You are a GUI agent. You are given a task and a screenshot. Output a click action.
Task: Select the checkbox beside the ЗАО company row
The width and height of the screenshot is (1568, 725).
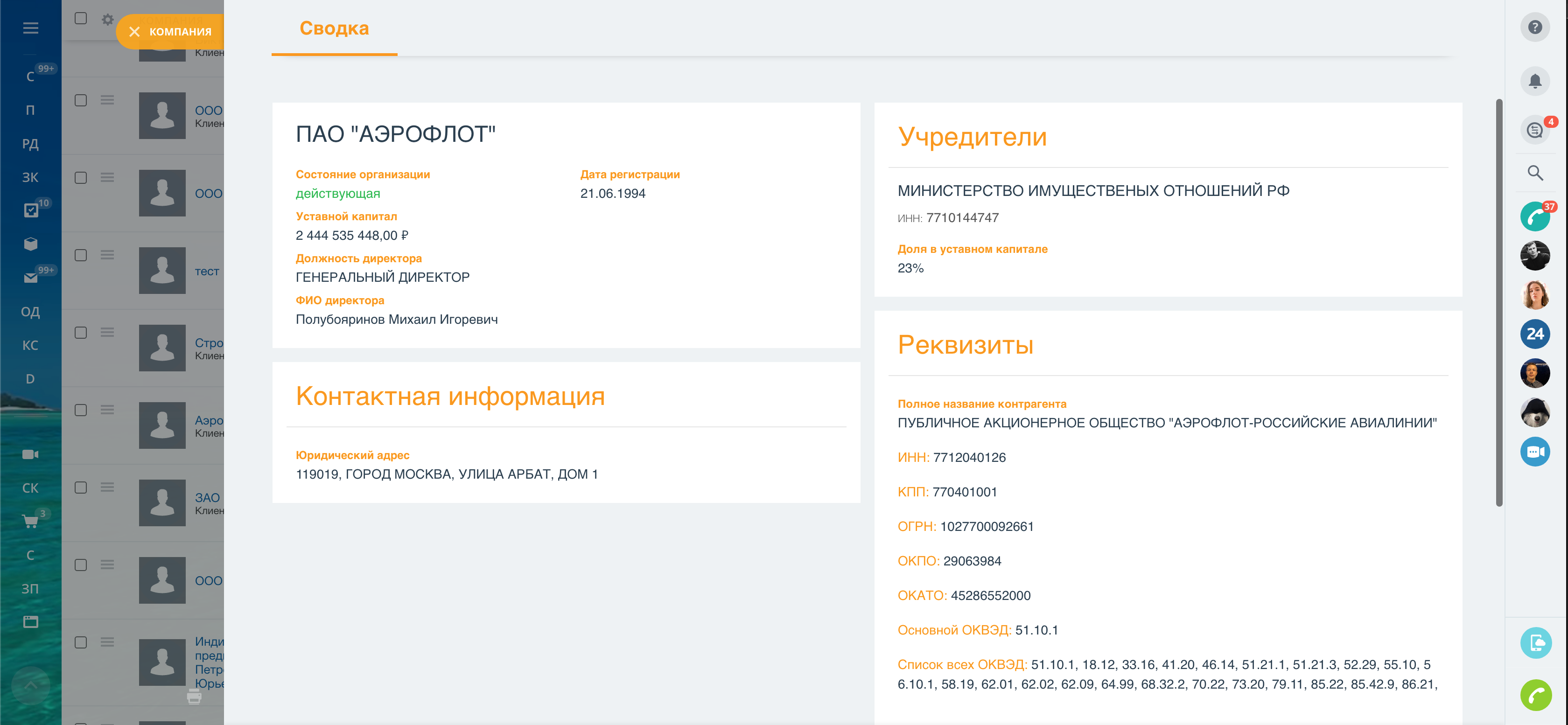80,487
